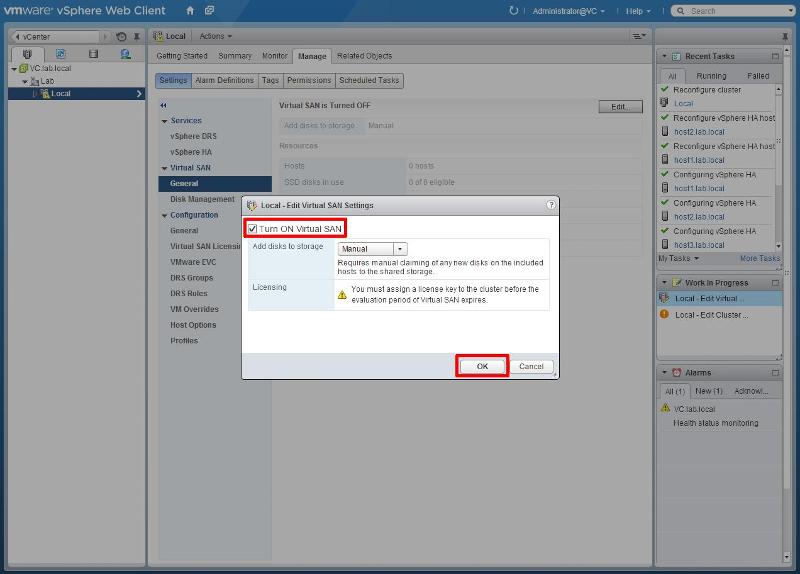800x574 pixels.
Task: Click the Edit button for Virtual SAN
Action: pyautogui.click(x=620, y=106)
